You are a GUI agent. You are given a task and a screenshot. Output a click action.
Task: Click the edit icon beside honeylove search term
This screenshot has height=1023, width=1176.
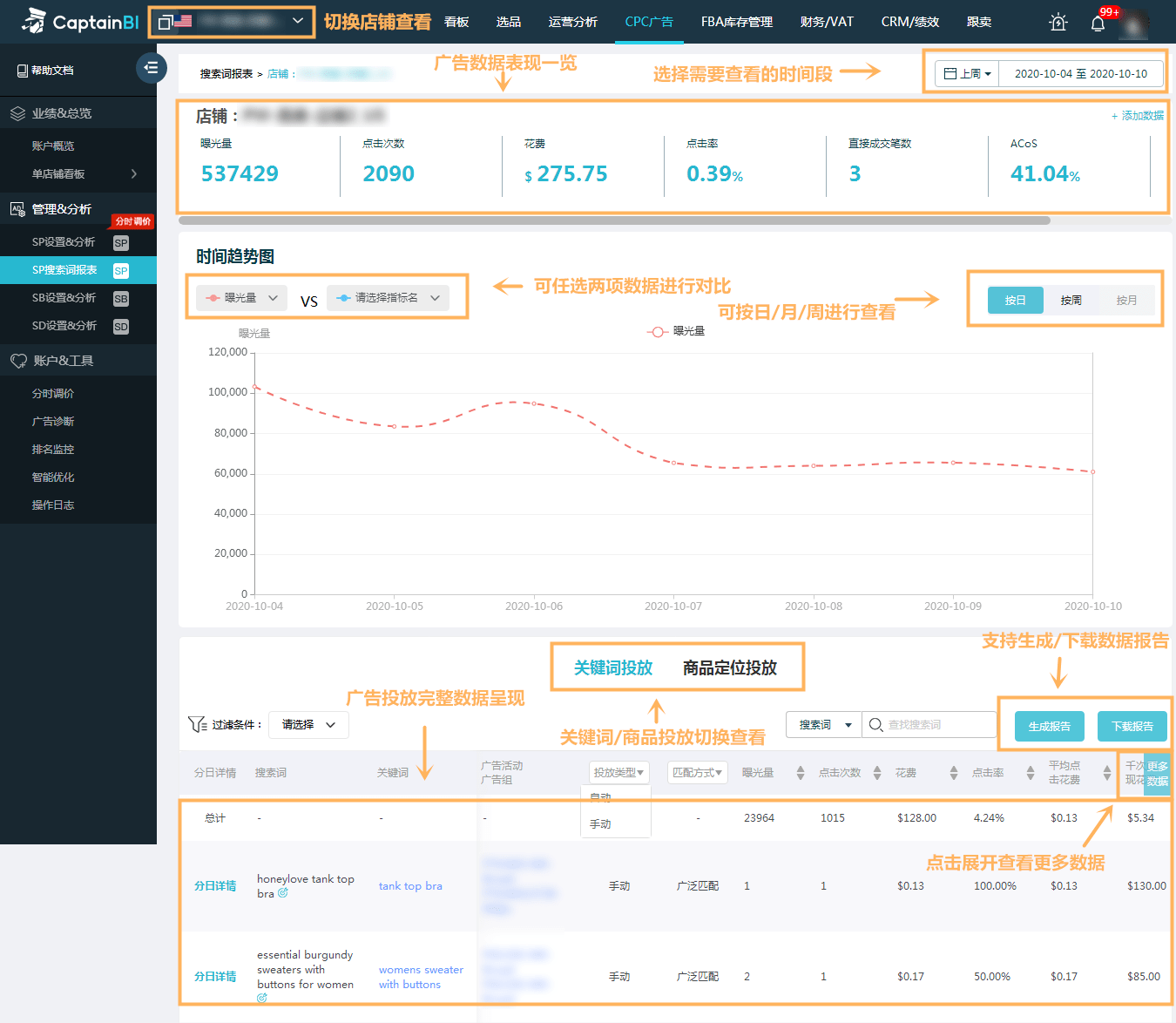pyautogui.click(x=283, y=893)
